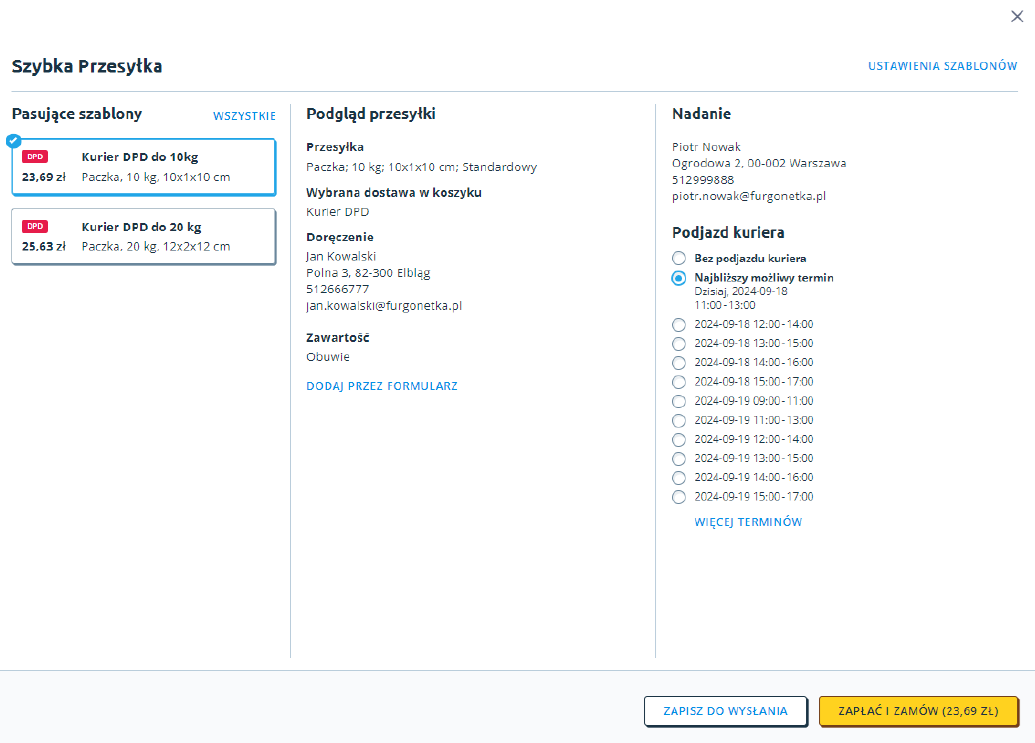Select pickup 2024-09-18 15:00-17:00
The width and height of the screenshot is (1035, 743).
tap(679, 382)
